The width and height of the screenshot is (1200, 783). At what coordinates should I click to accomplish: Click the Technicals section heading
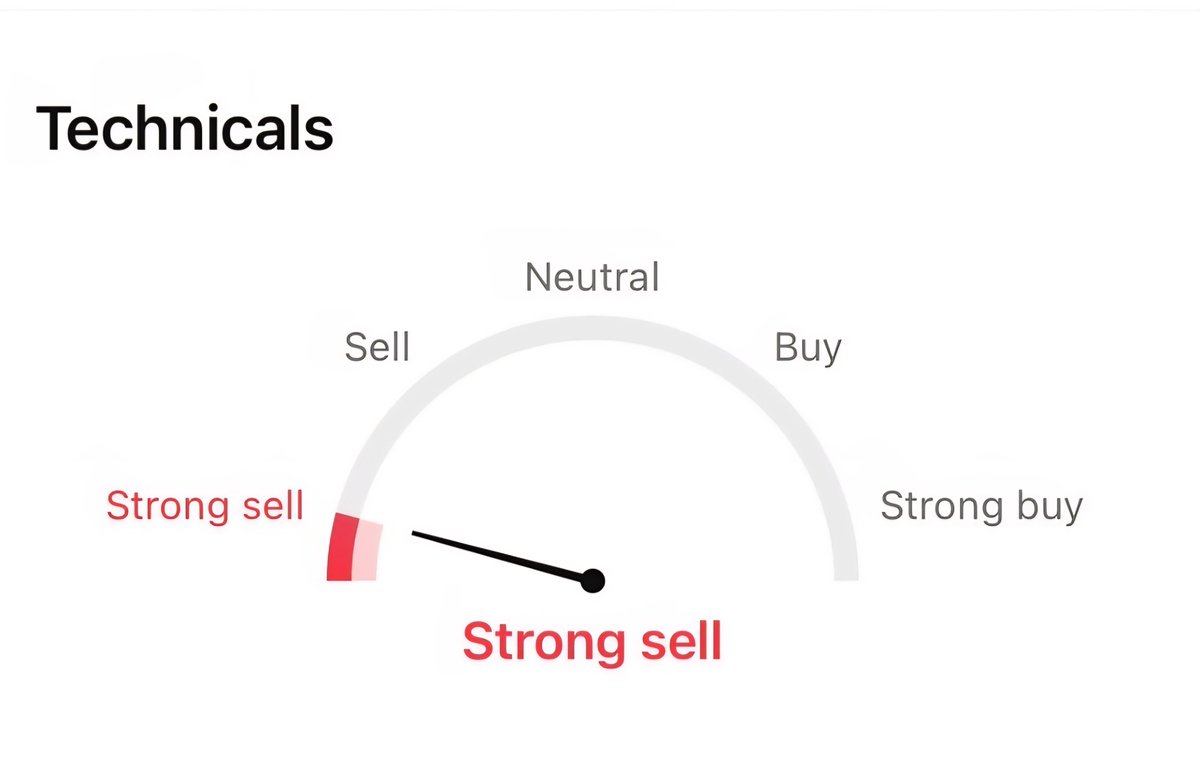185,129
